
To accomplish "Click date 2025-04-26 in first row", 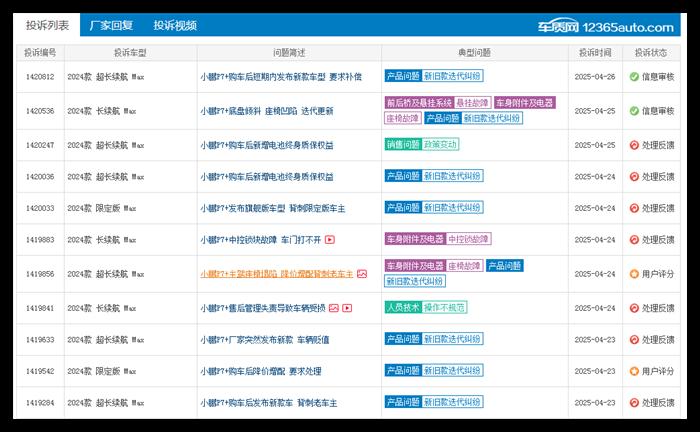I will click(x=595, y=77).
